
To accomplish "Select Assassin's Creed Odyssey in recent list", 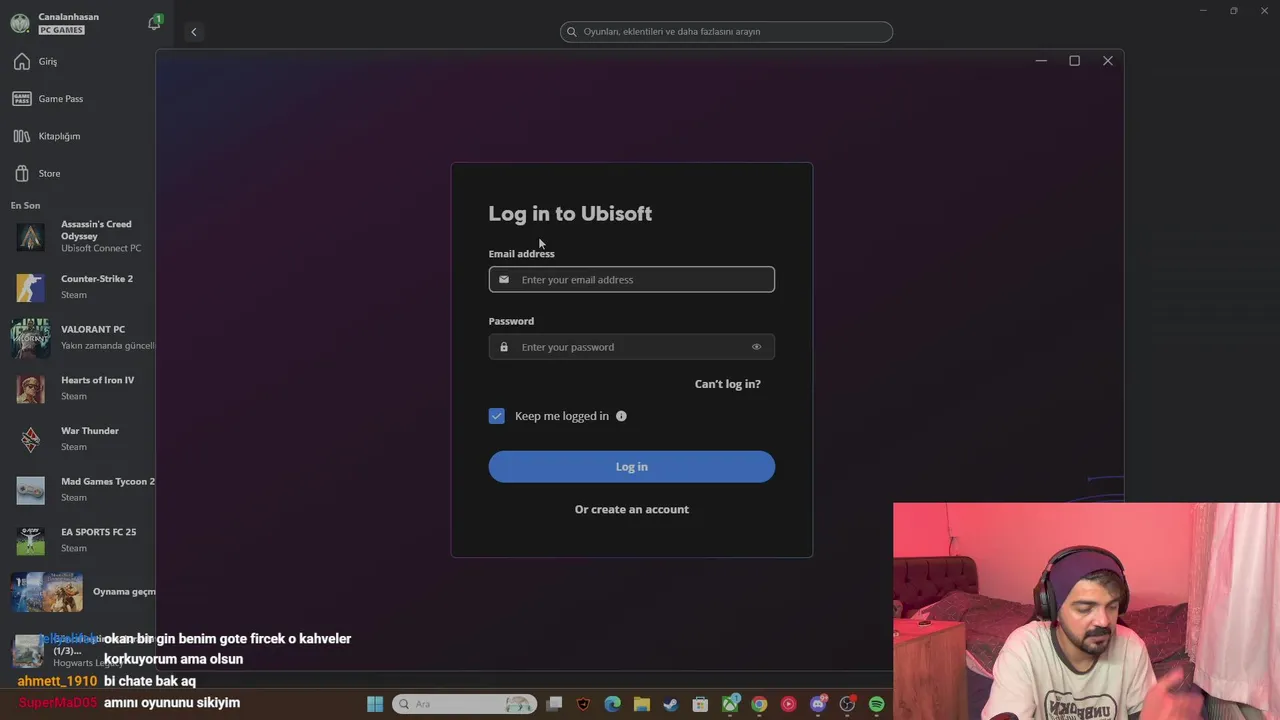I will click(80, 237).
